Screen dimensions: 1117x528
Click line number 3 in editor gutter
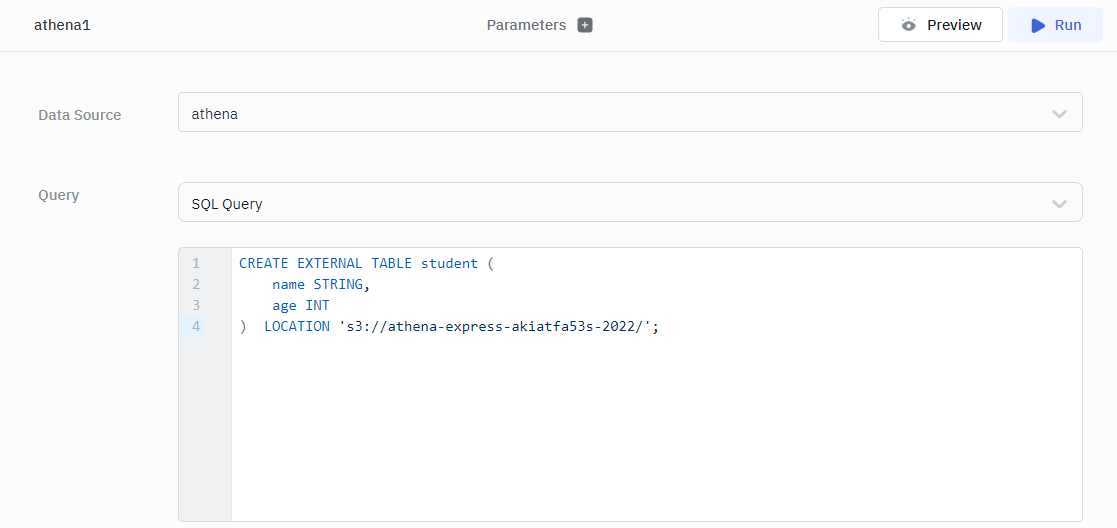point(196,306)
